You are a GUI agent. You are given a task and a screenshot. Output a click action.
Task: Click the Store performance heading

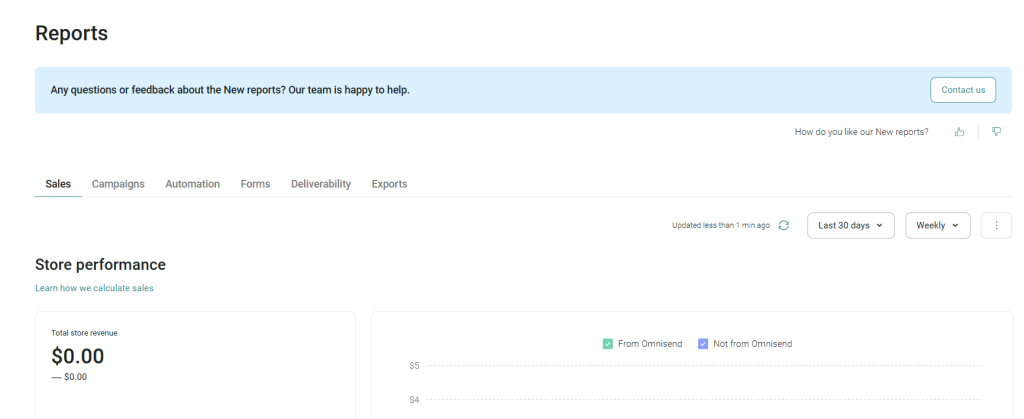100,265
